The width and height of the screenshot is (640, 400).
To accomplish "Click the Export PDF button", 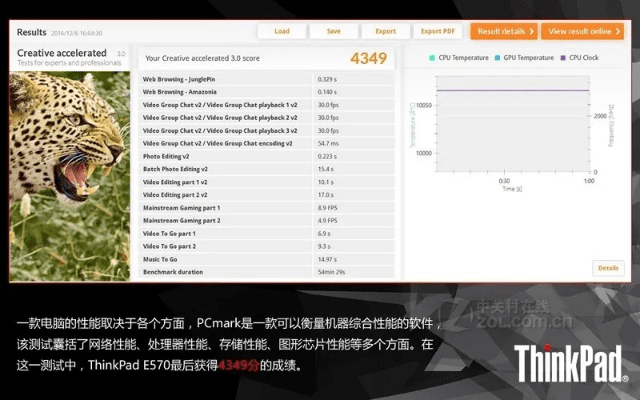I will (438, 31).
